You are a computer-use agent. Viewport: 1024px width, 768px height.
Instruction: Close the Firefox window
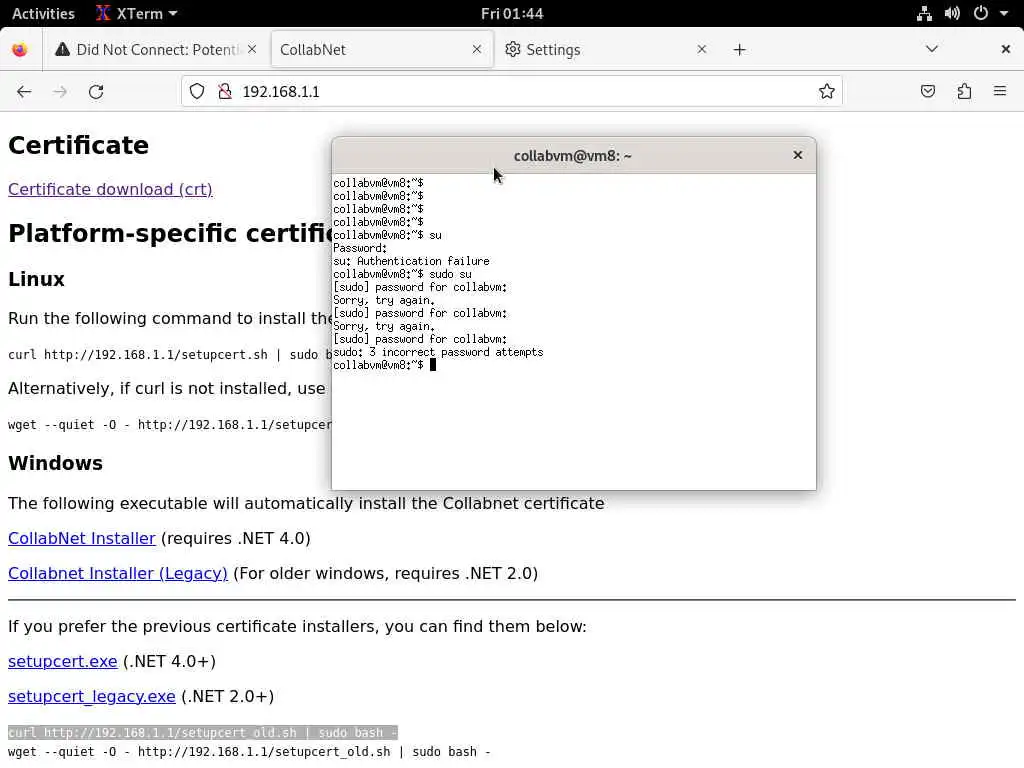pyautogui.click(x=1006, y=49)
